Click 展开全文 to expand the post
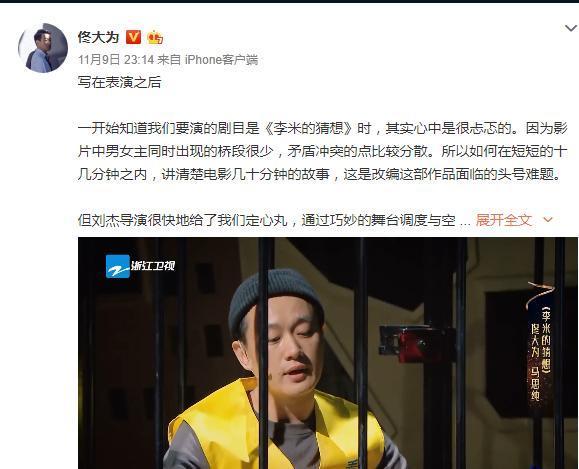The width and height of the screenshot is (579, 469). click(503, 220)
